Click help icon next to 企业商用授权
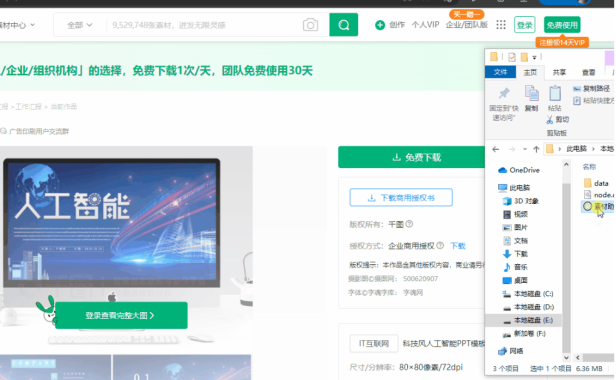 click(x=440, y=246)
